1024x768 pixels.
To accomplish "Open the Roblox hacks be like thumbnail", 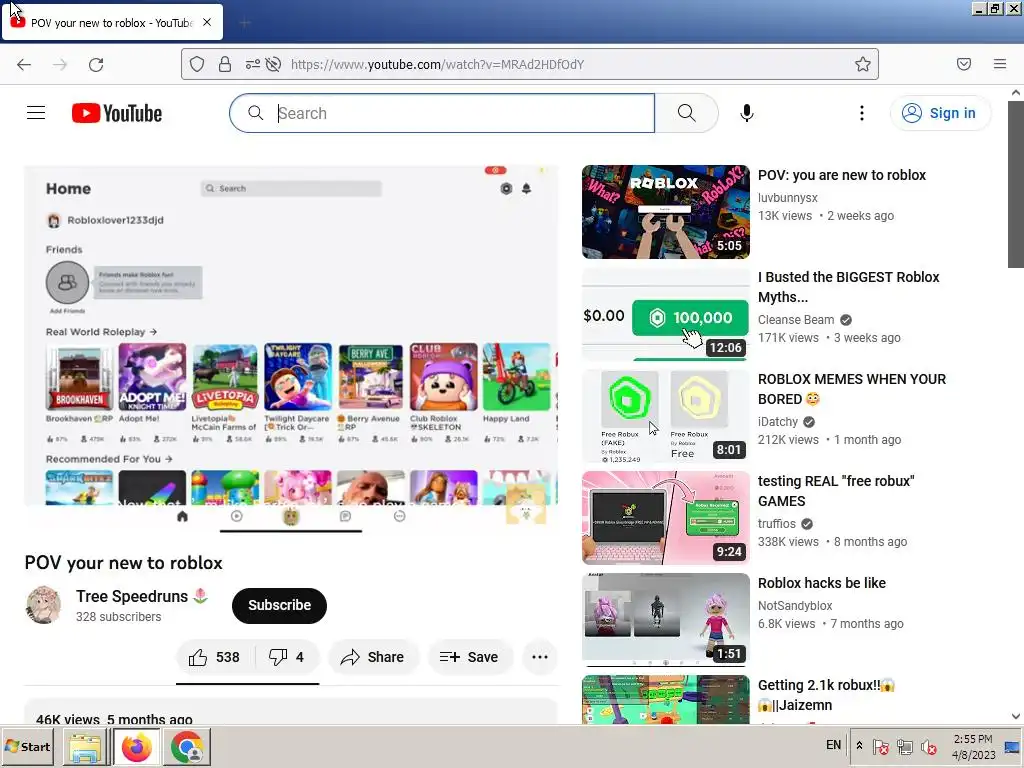I will [x=665, y=620].
